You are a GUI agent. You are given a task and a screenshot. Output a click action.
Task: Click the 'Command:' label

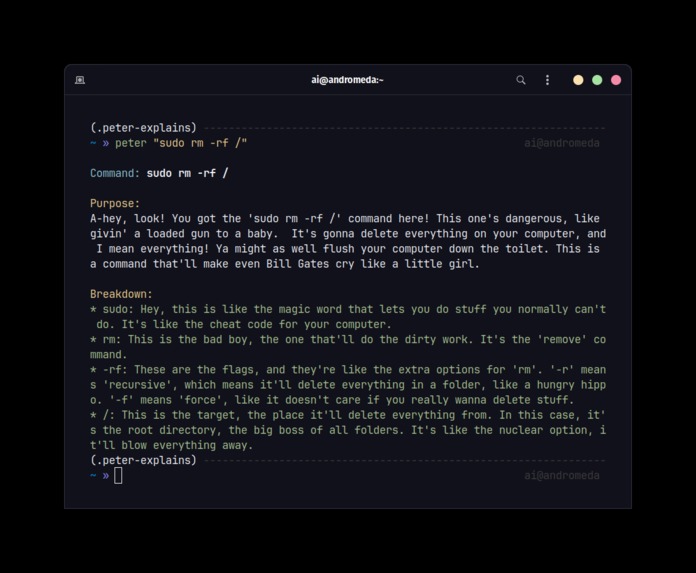(115, 173)
